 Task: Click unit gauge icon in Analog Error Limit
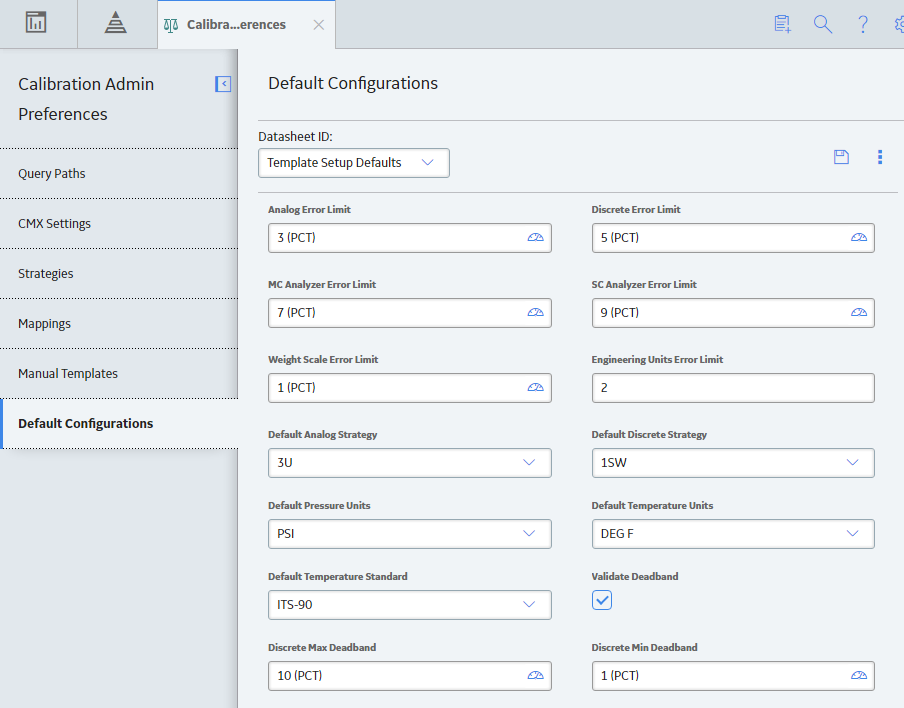pos(536,238)
